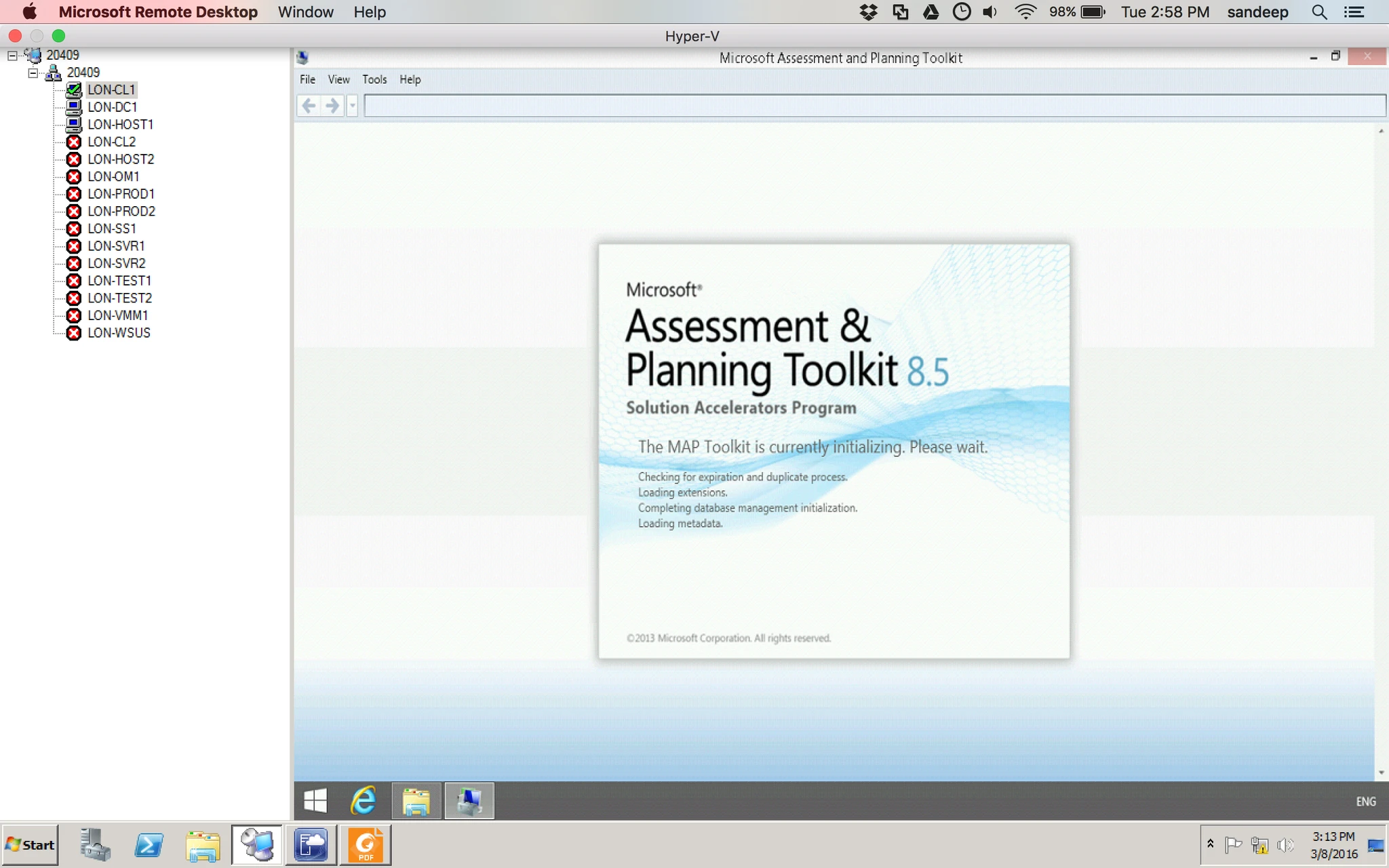
Task: Select the LON-WSUS tree entry
Action: click(119, 333)
